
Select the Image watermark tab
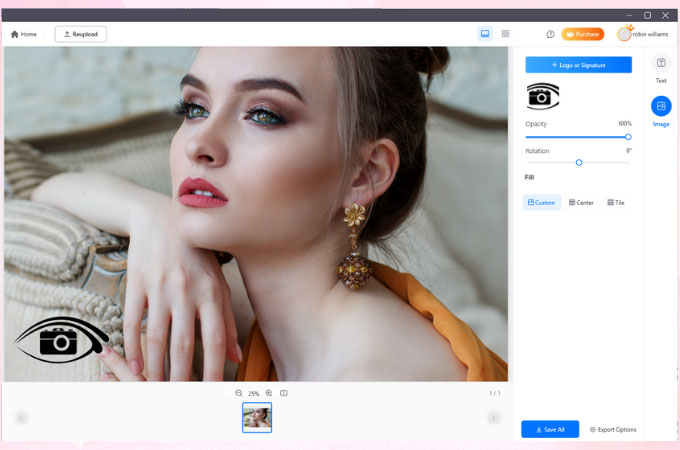(661, 110)
